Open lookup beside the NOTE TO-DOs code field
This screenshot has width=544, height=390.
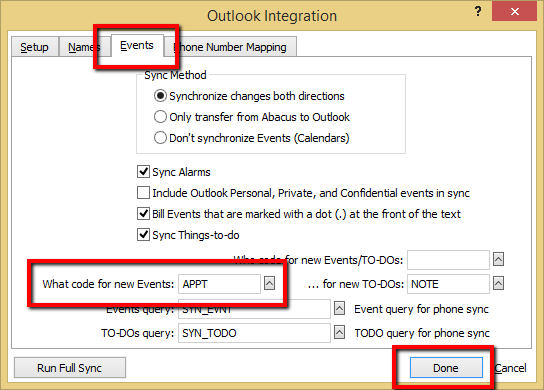tap(498, 283)
